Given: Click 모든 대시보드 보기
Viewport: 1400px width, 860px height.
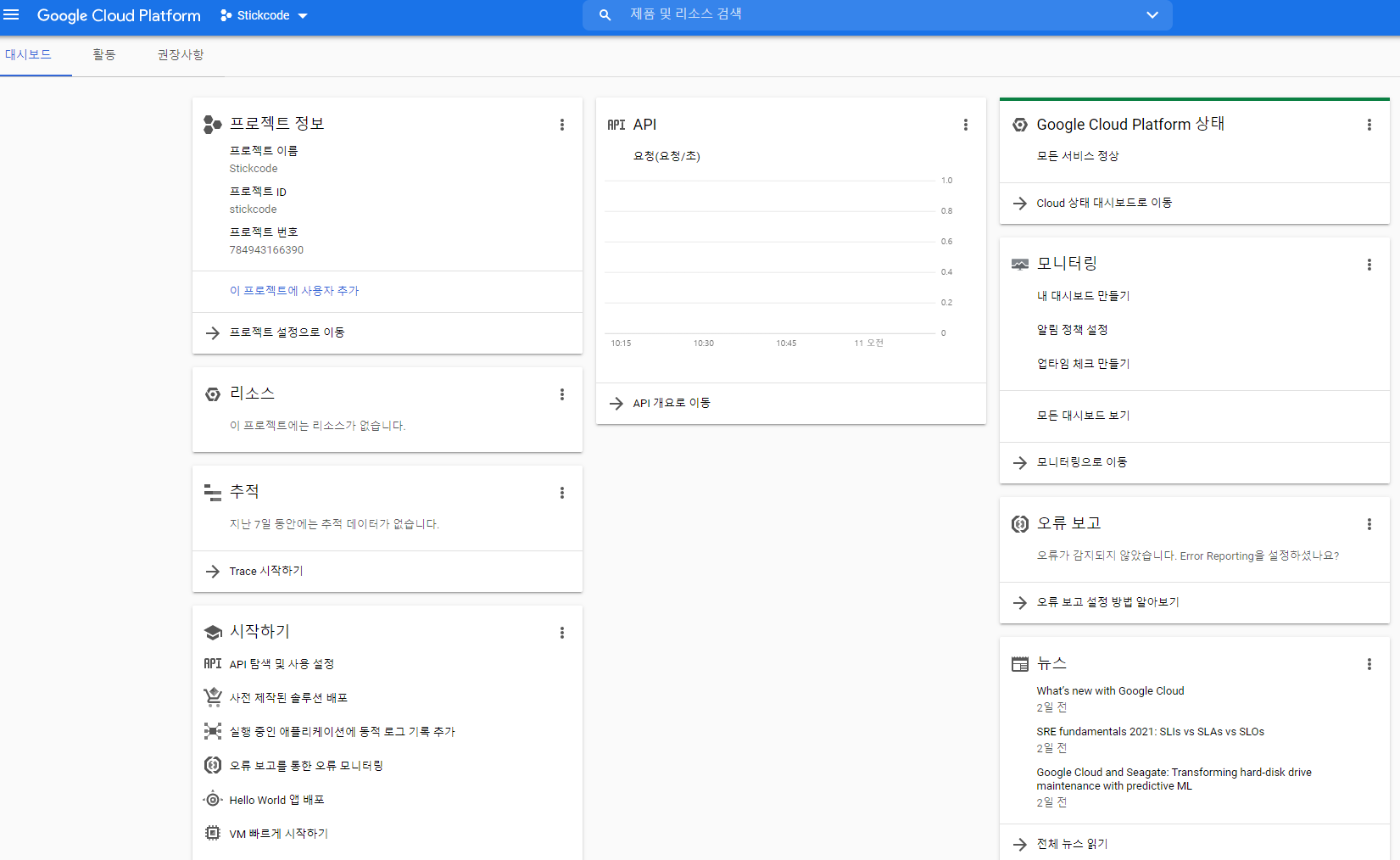Looking at the screenshot, I should click(1084, 416).
